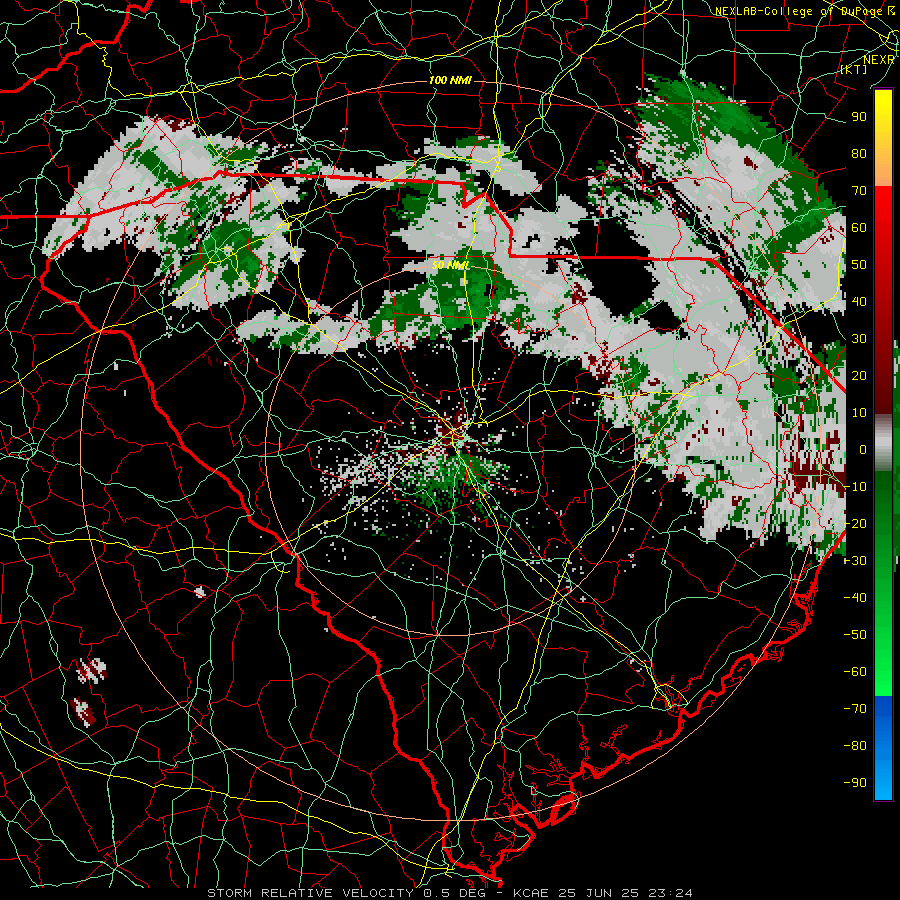Click the -10 value on velocity scale
Viewport: 900px width, 900px height.
coord(855,487)
